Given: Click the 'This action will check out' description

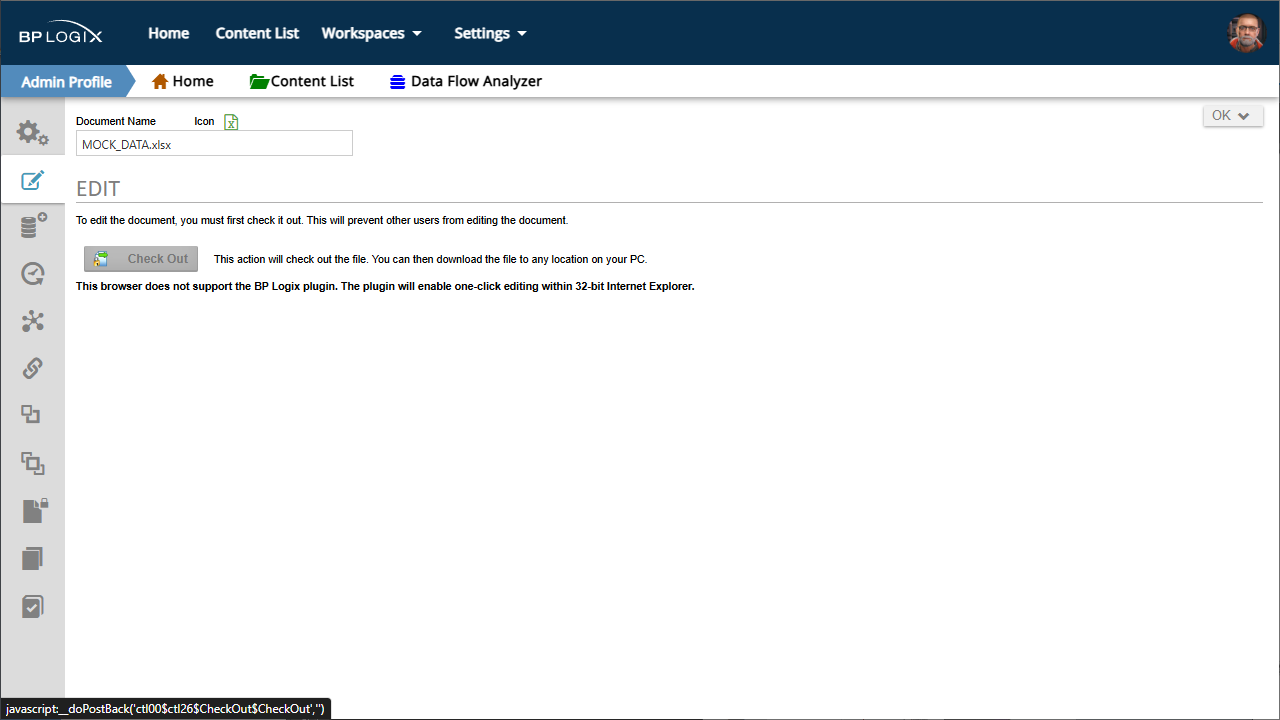Looking at the screenshot, I should coord(430,259).
